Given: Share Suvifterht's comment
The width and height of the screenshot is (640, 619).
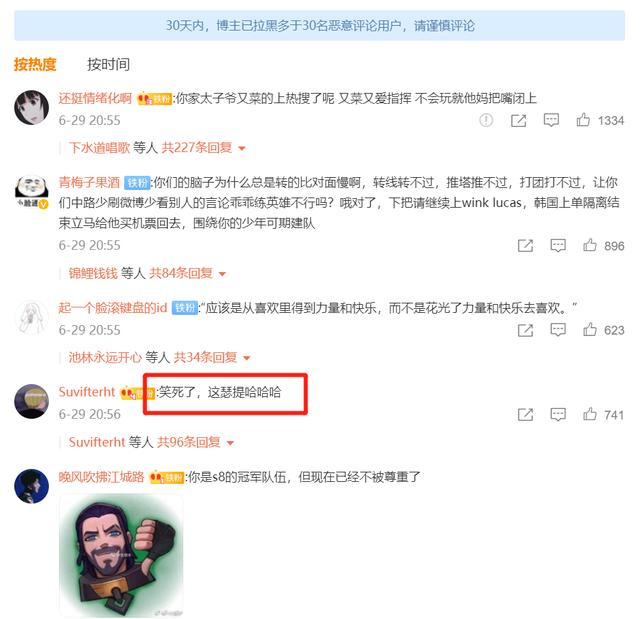Looking at the screenshot, I should pos(525,415).
